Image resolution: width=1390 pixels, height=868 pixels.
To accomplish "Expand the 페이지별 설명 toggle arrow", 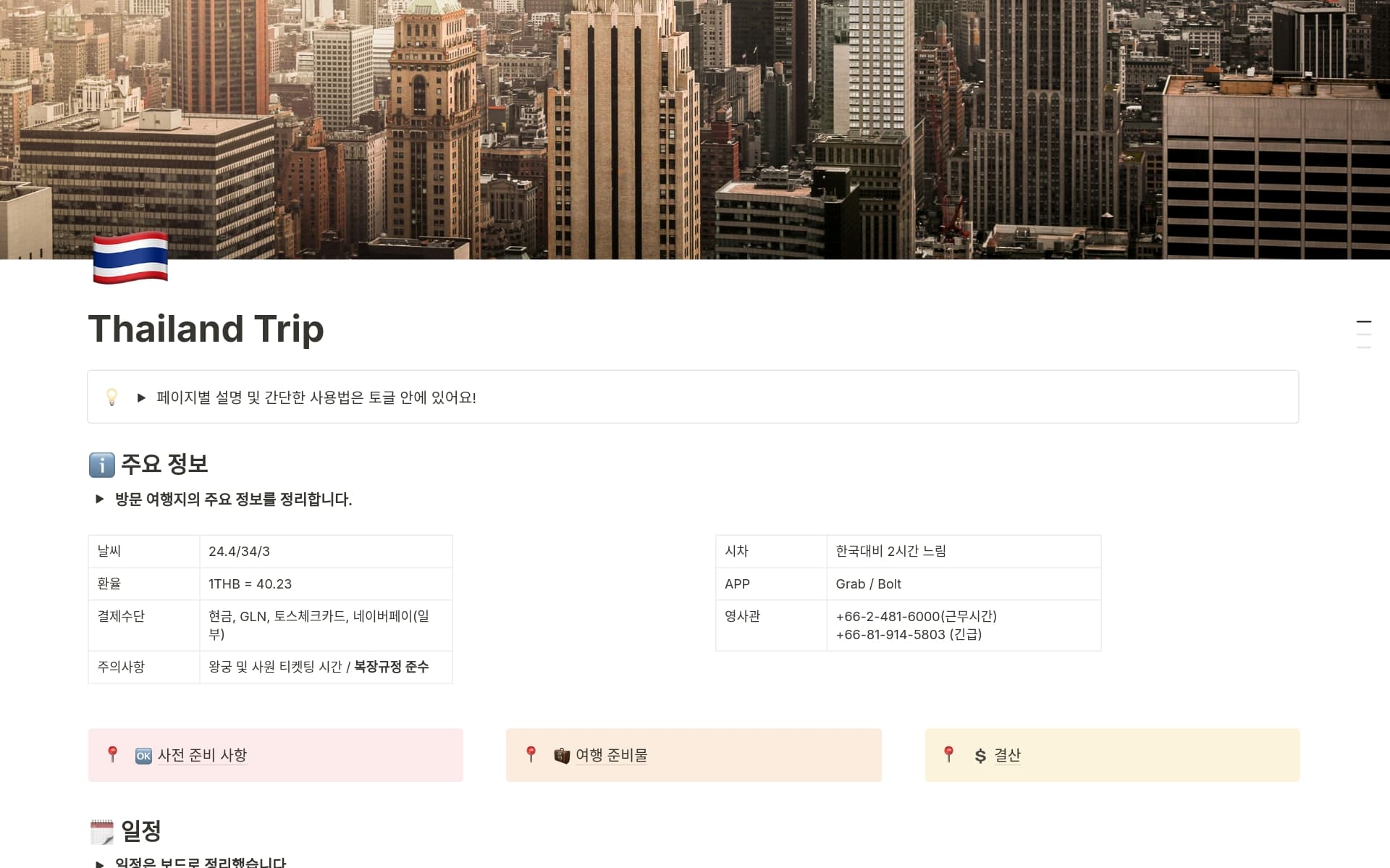I will pyautogui.click(x=141, y=397).
